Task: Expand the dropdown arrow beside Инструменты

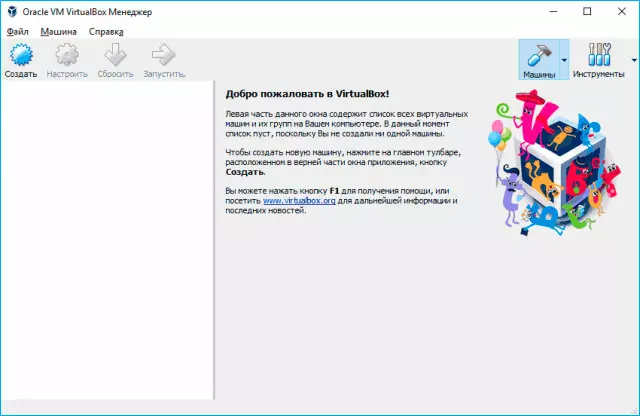Action: [x=633, y=60]
